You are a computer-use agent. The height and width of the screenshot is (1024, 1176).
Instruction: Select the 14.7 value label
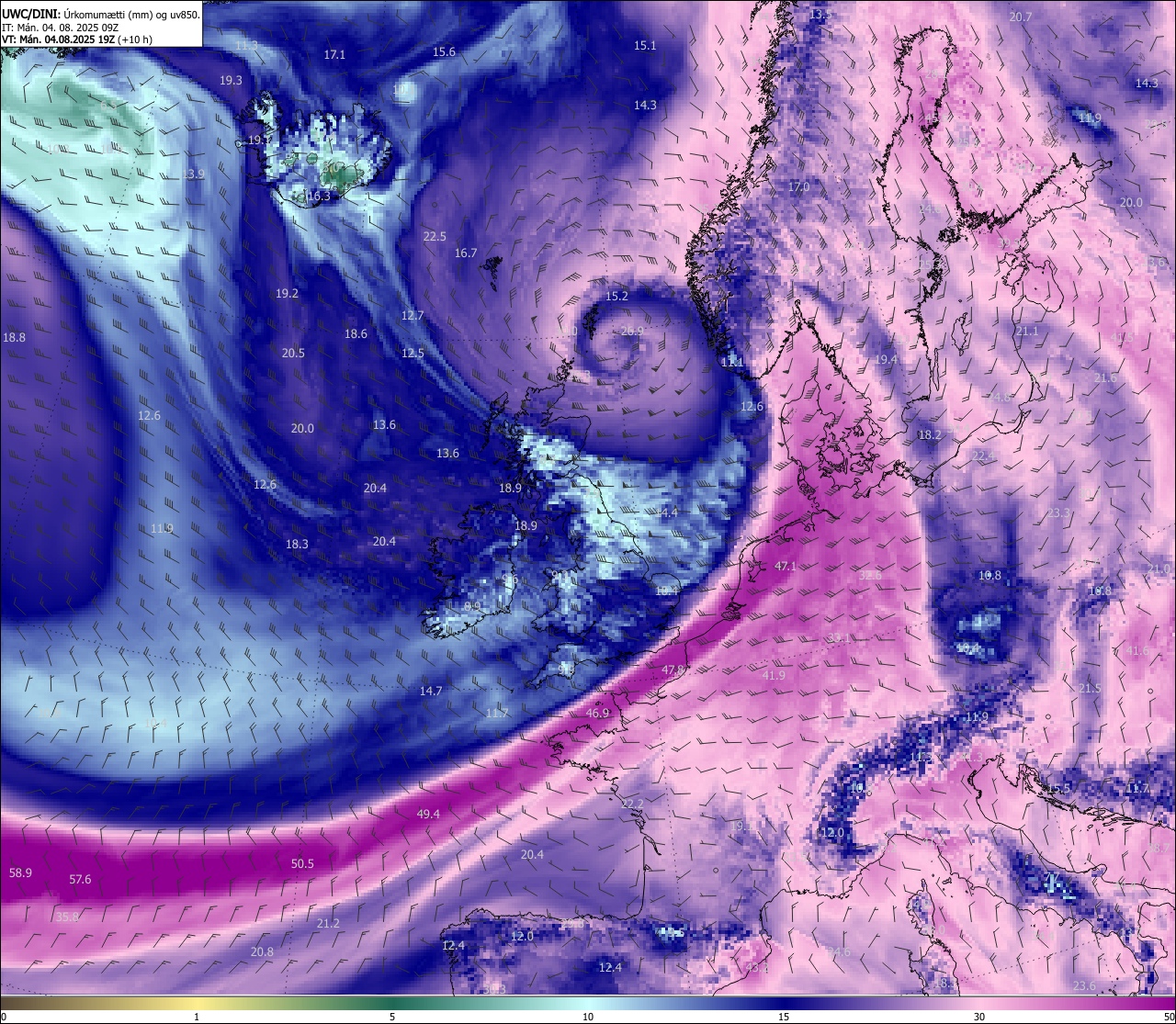[431, 691]
